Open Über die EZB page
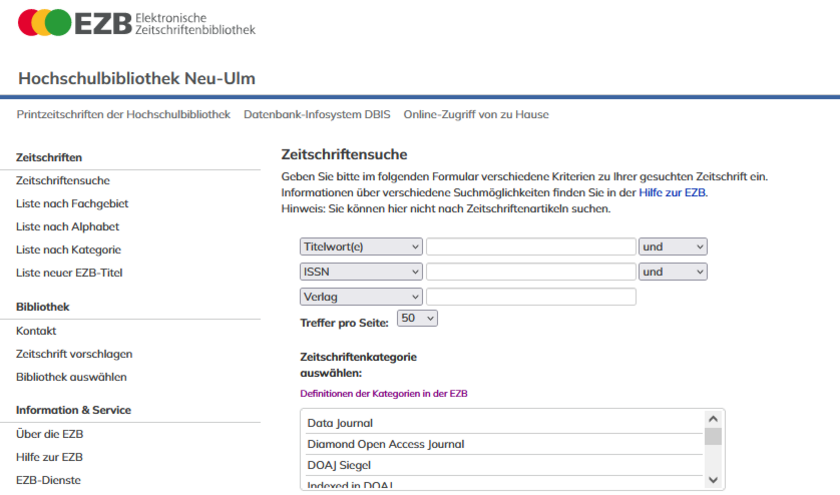This screenshot has height=495, width=840. coord(49,434)
